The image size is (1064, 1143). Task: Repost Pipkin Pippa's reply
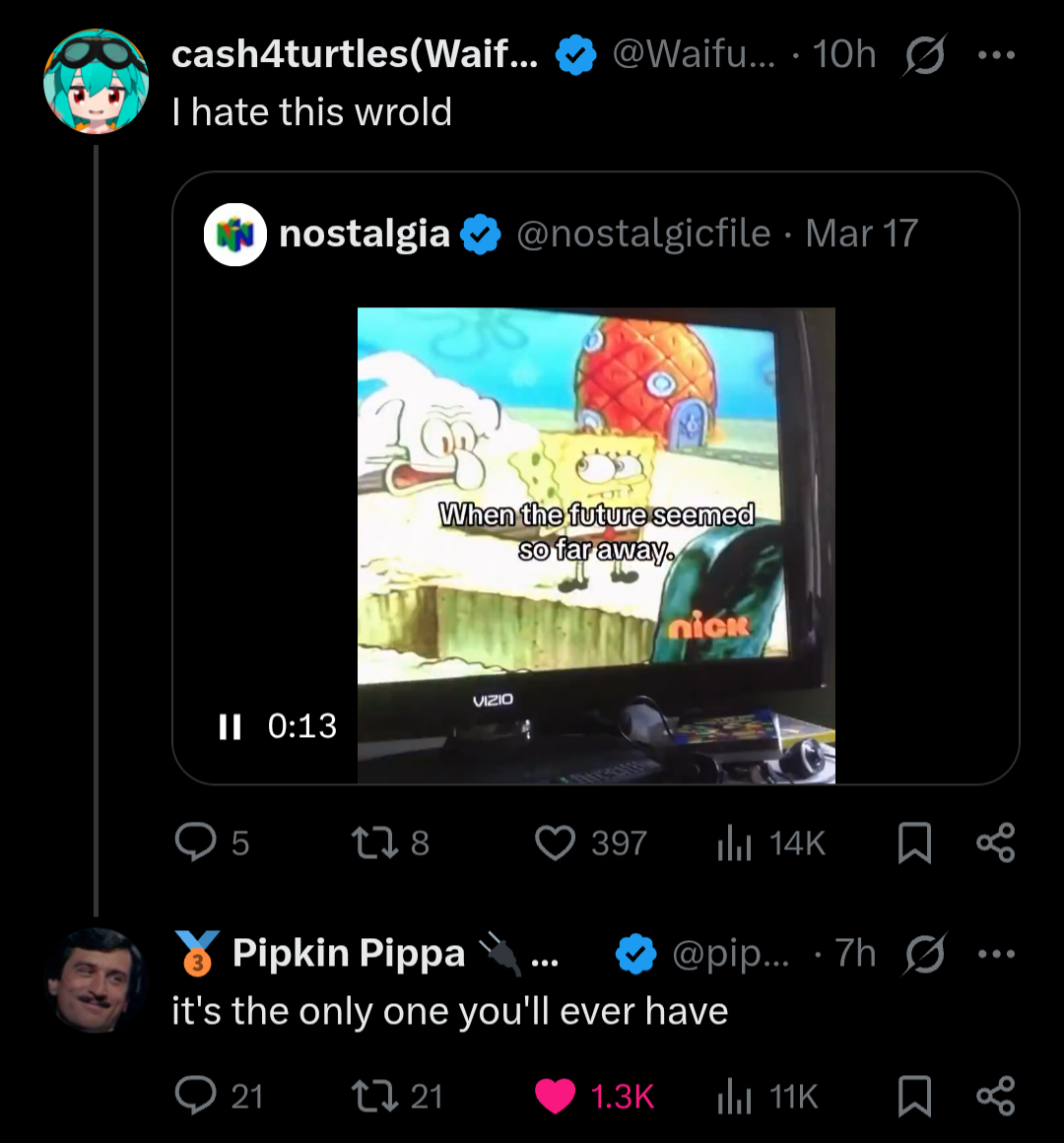pyautogui.click(x=373, y=1096)
